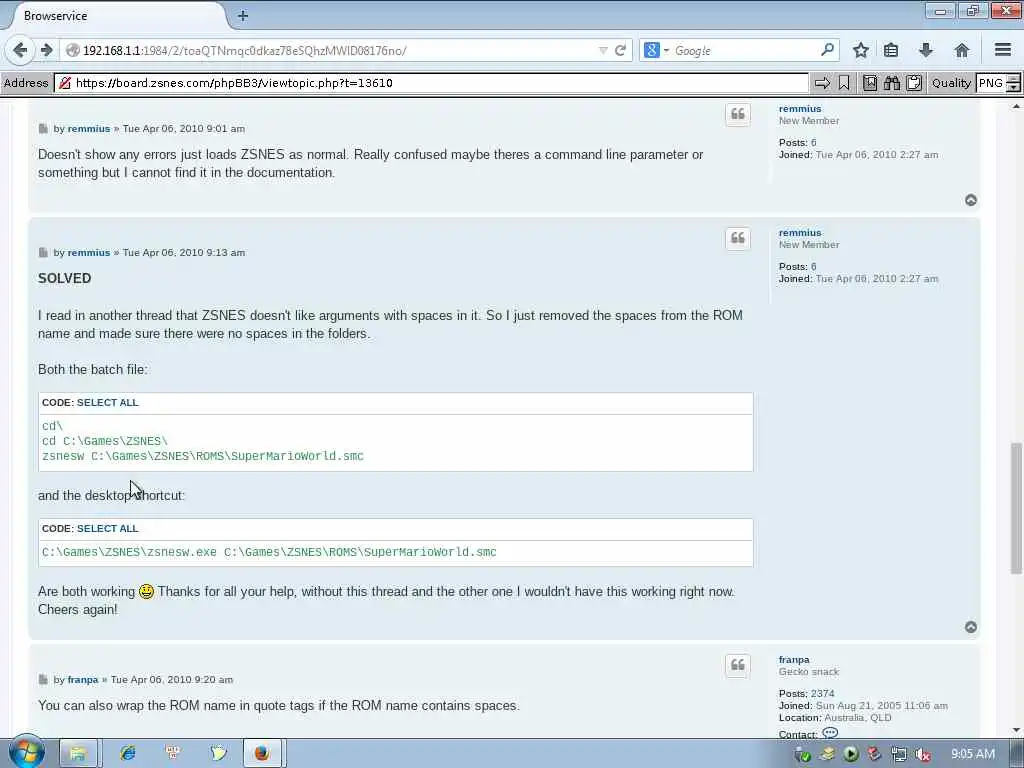This screenshot has height=768, width=1024.
Task: Select all of the desktop shortcut code
Action: click(x=108, y=528)
